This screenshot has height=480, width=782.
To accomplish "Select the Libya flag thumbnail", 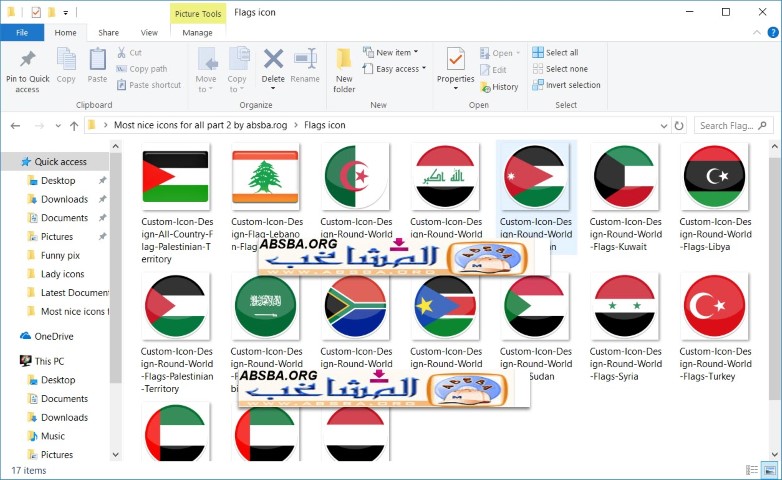I will tap(714, 177).
